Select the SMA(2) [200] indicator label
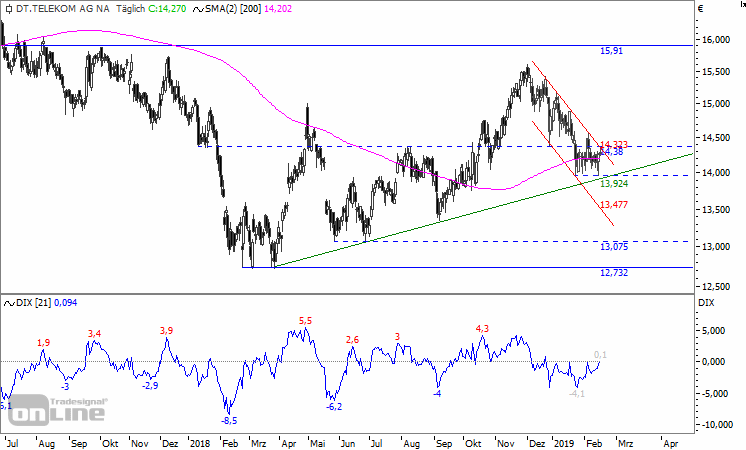 pyautogui.click(x=233, y=9)
